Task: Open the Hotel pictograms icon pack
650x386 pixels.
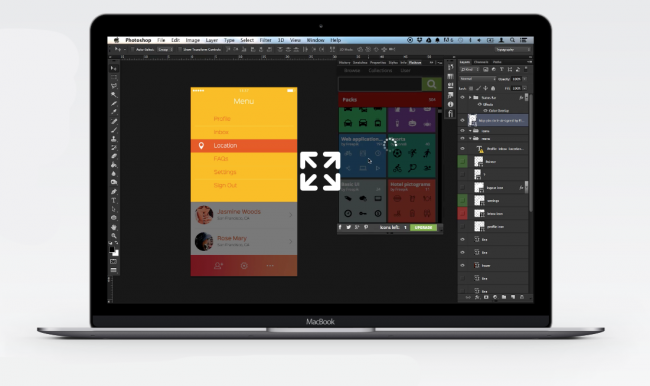Action: coord(412,201)
